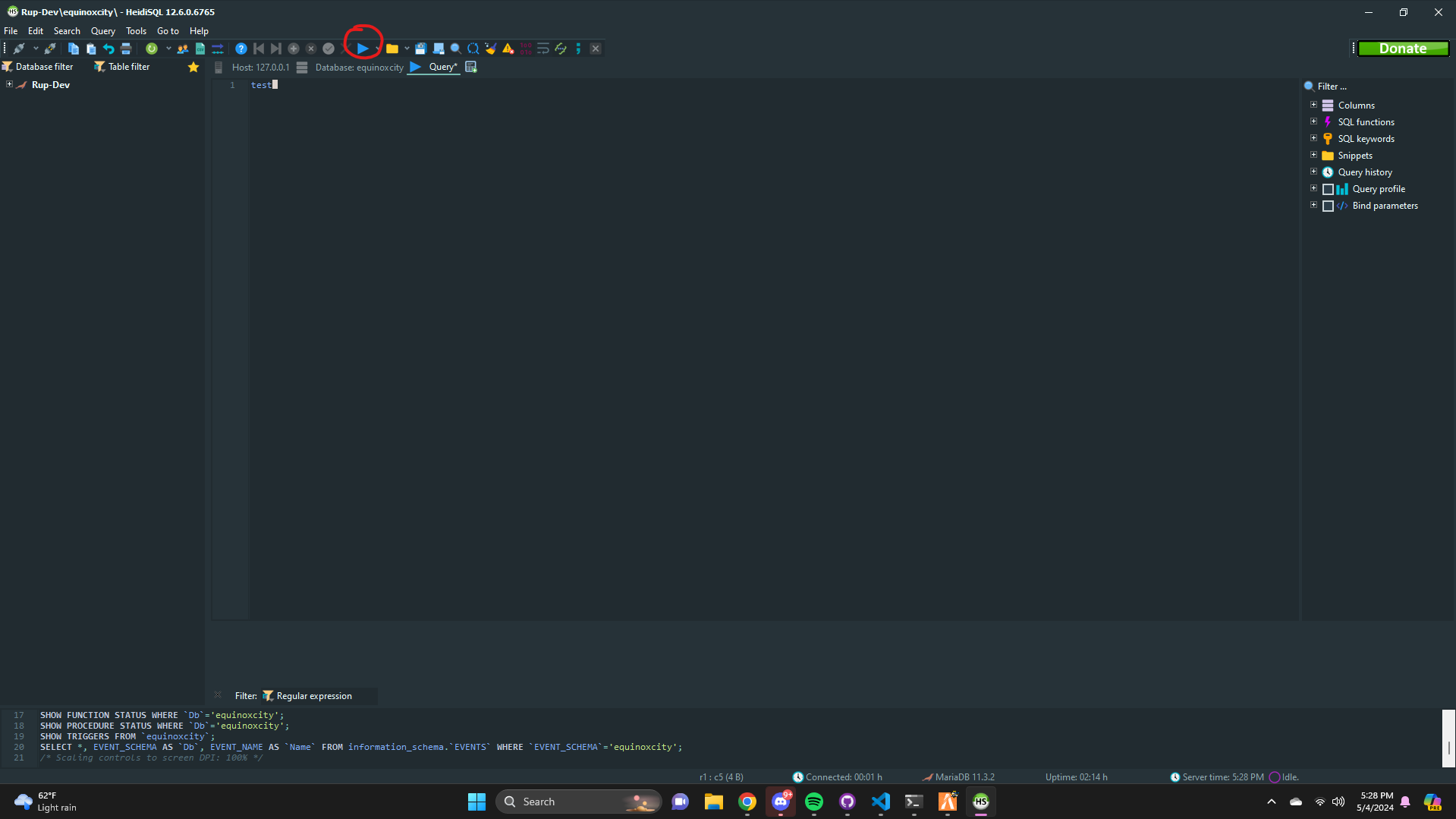
Task: Click the Disconnect from server icon
Action: point(51,48)
